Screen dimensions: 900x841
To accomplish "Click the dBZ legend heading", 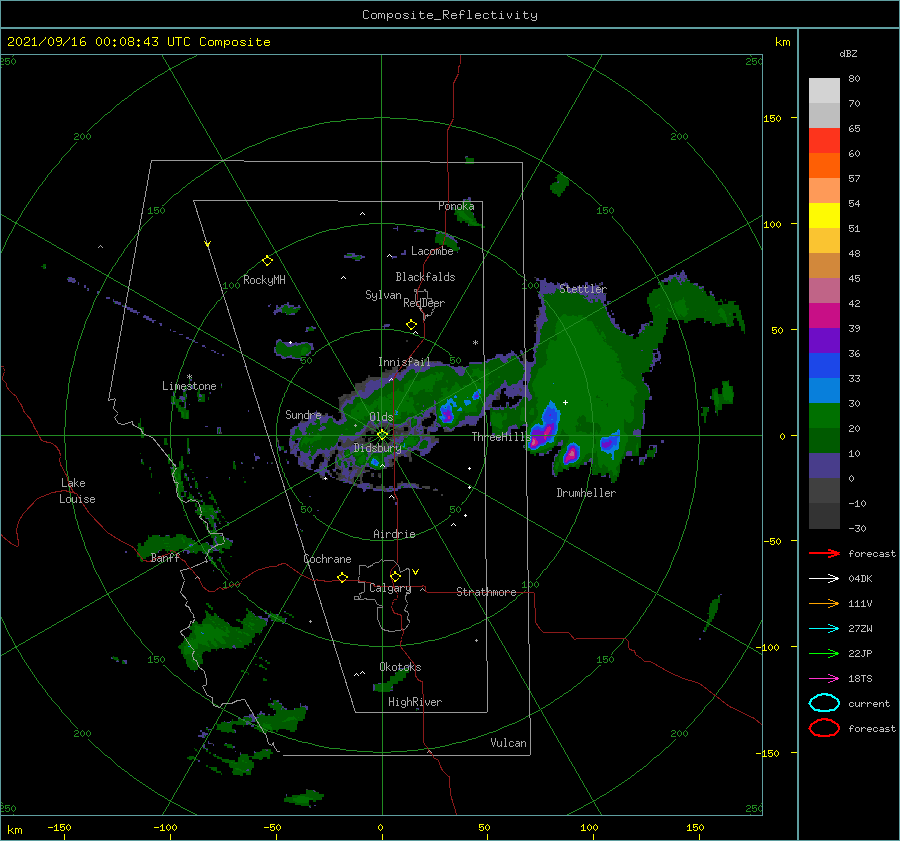I will click(x=848, y=53).
